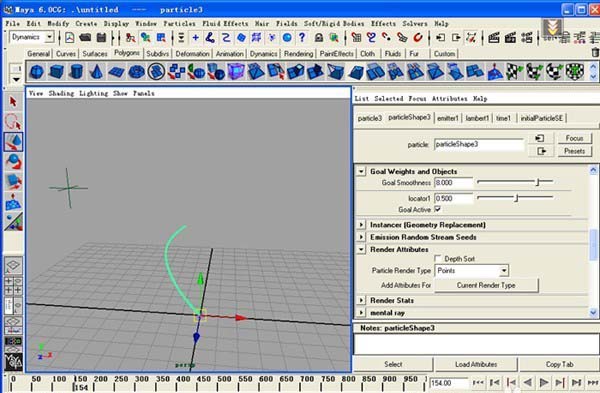Expand the mental ray section
The width and height of the screenshot is (600, 393).
tap(361, 313)
